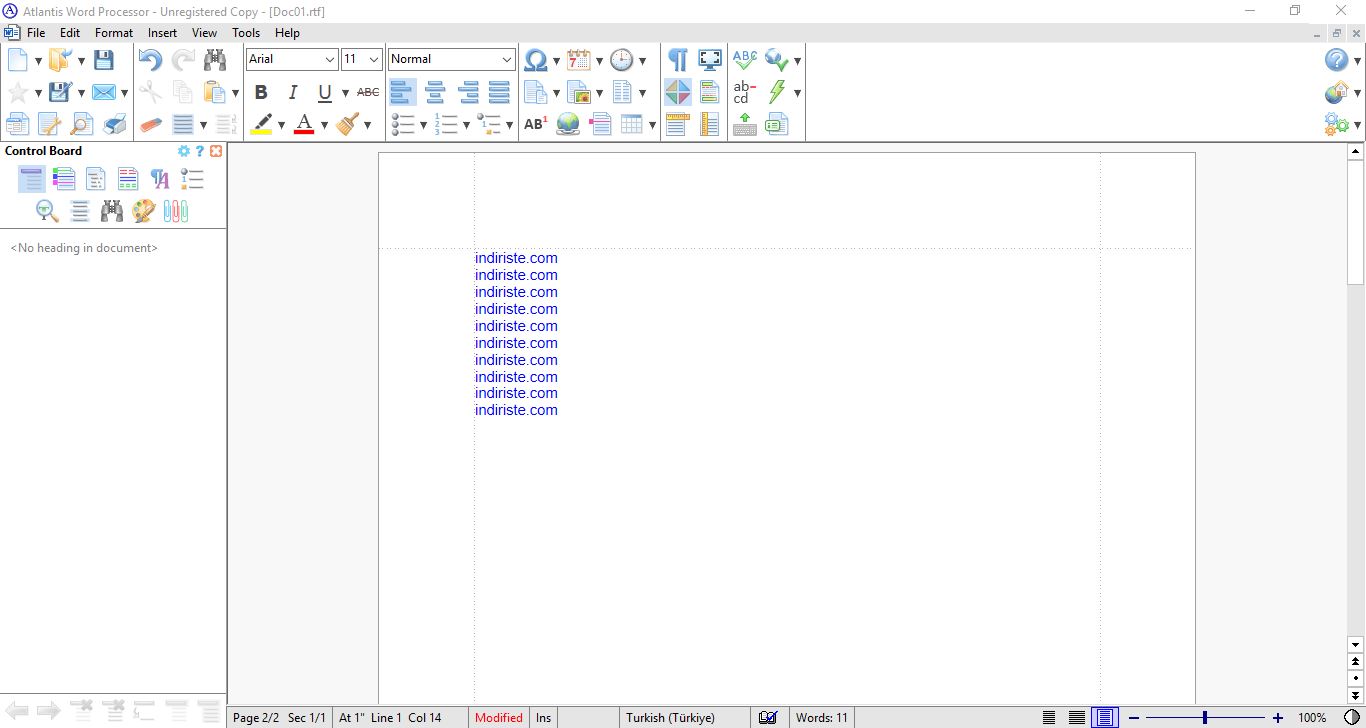Toggle the align left button
Viewport: 1366px width, 728px height.
[402, 92]
